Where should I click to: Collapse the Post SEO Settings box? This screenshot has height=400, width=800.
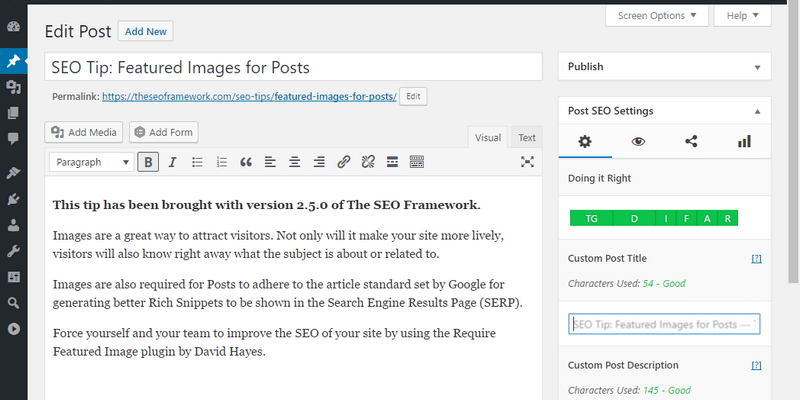pos(756,111)
